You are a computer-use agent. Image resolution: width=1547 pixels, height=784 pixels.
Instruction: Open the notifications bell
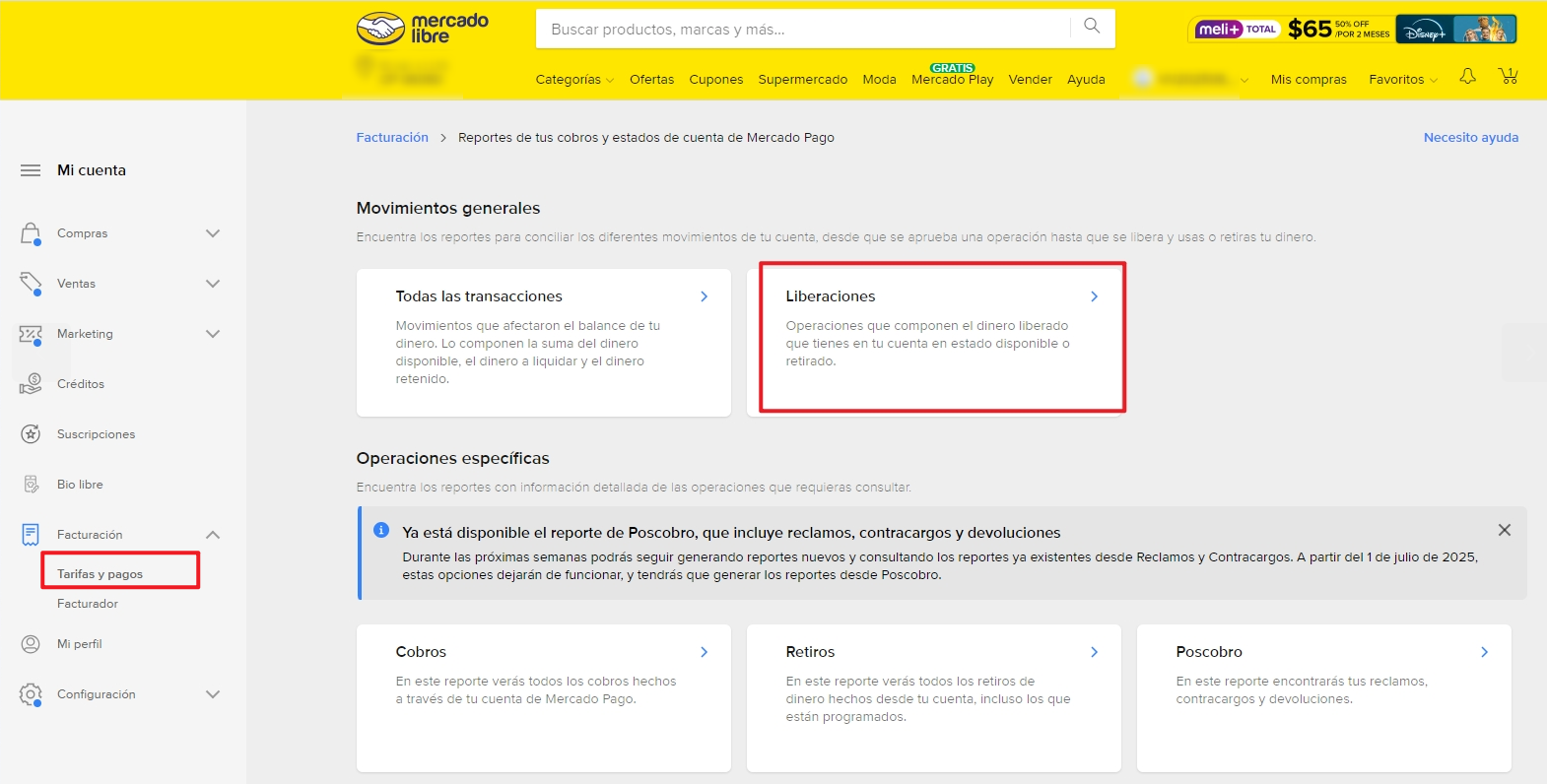click(x=1467, y=77)
